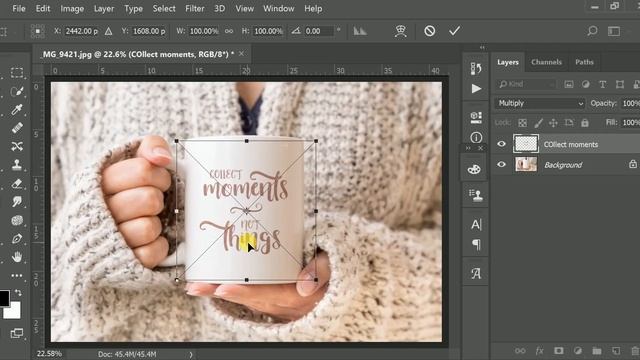Image resolution: width=640 pixels, height=360 pixels.
Task: Commit the transform with checkmark
Action: click(x=454, y=31)
